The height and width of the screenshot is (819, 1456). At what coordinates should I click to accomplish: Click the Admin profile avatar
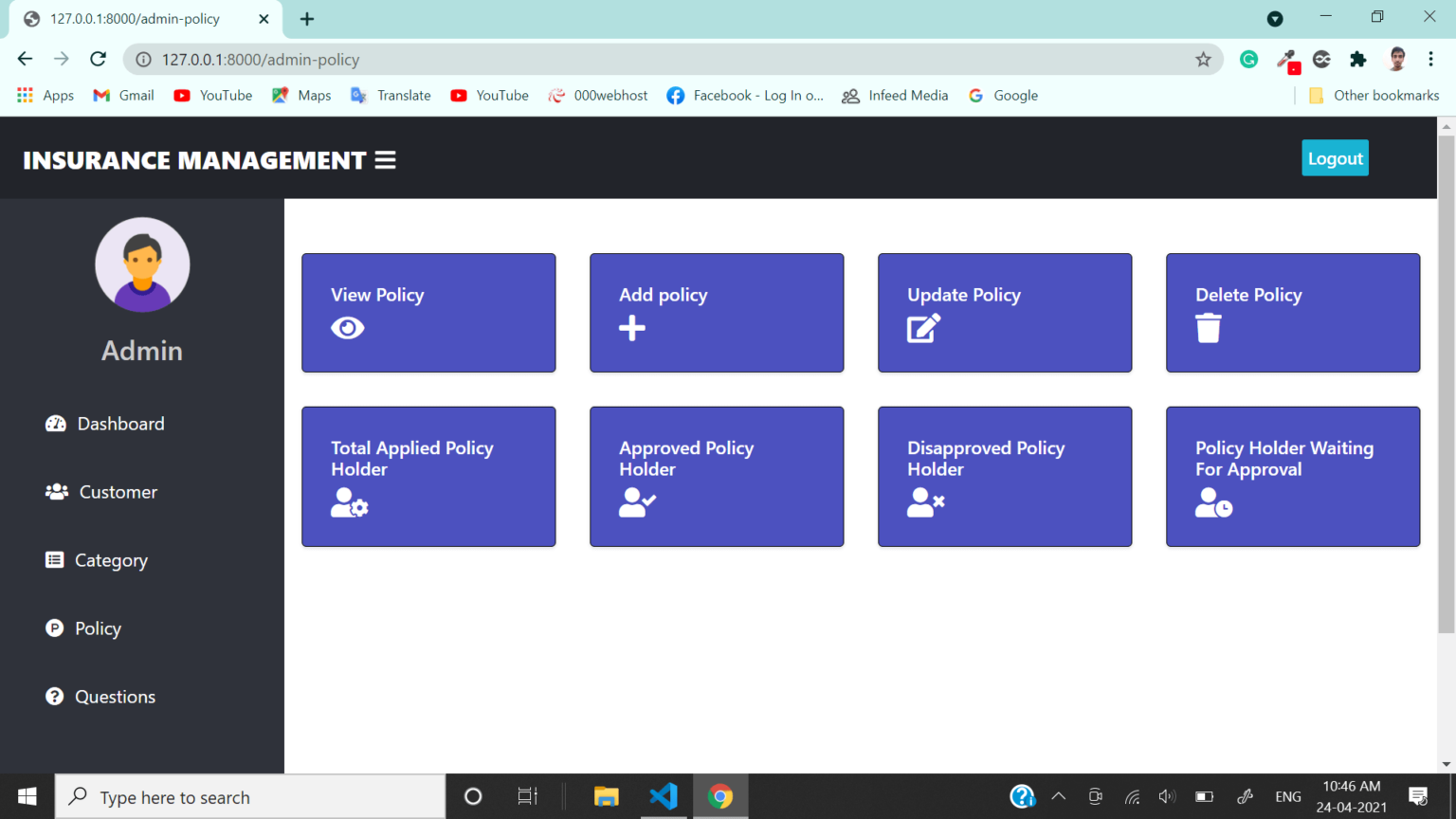[x=142, y=264]
